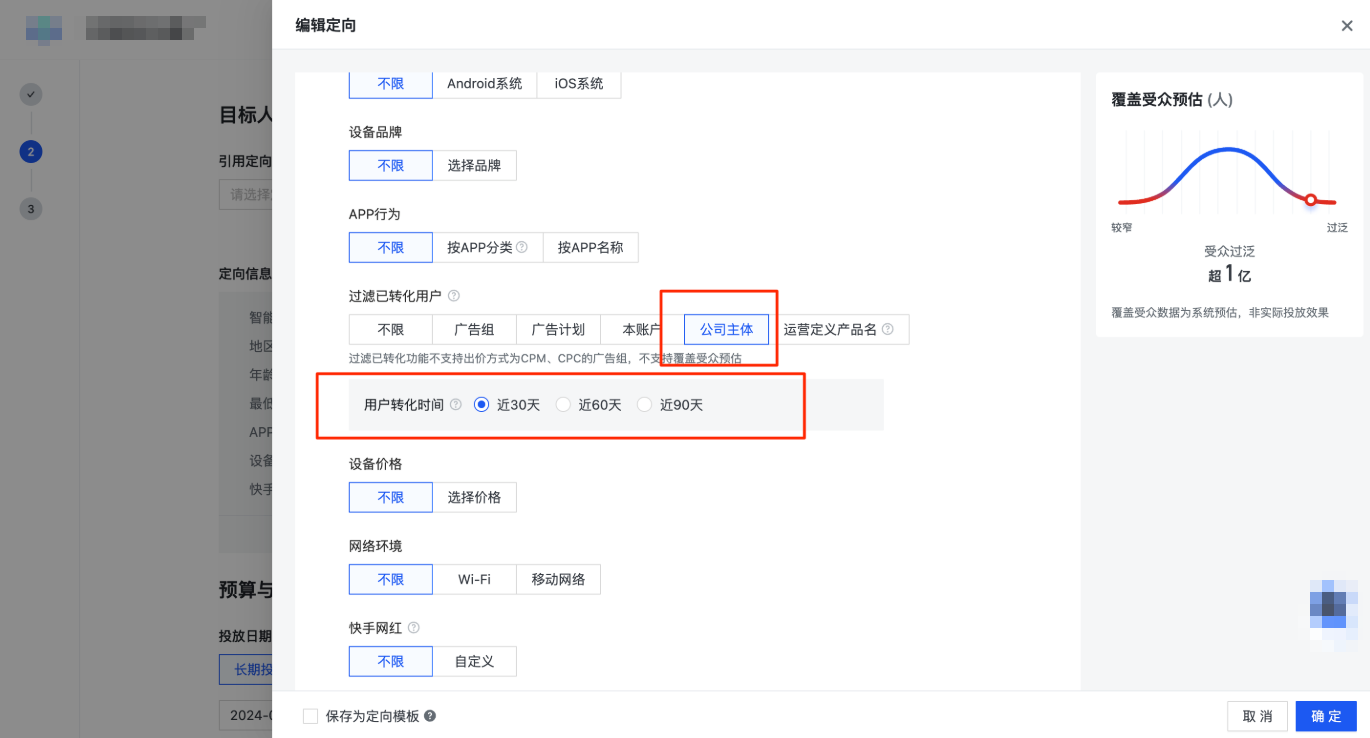
Task: Enable the 保存为定向模板 checkbox
Action: [x=310, y=716]
